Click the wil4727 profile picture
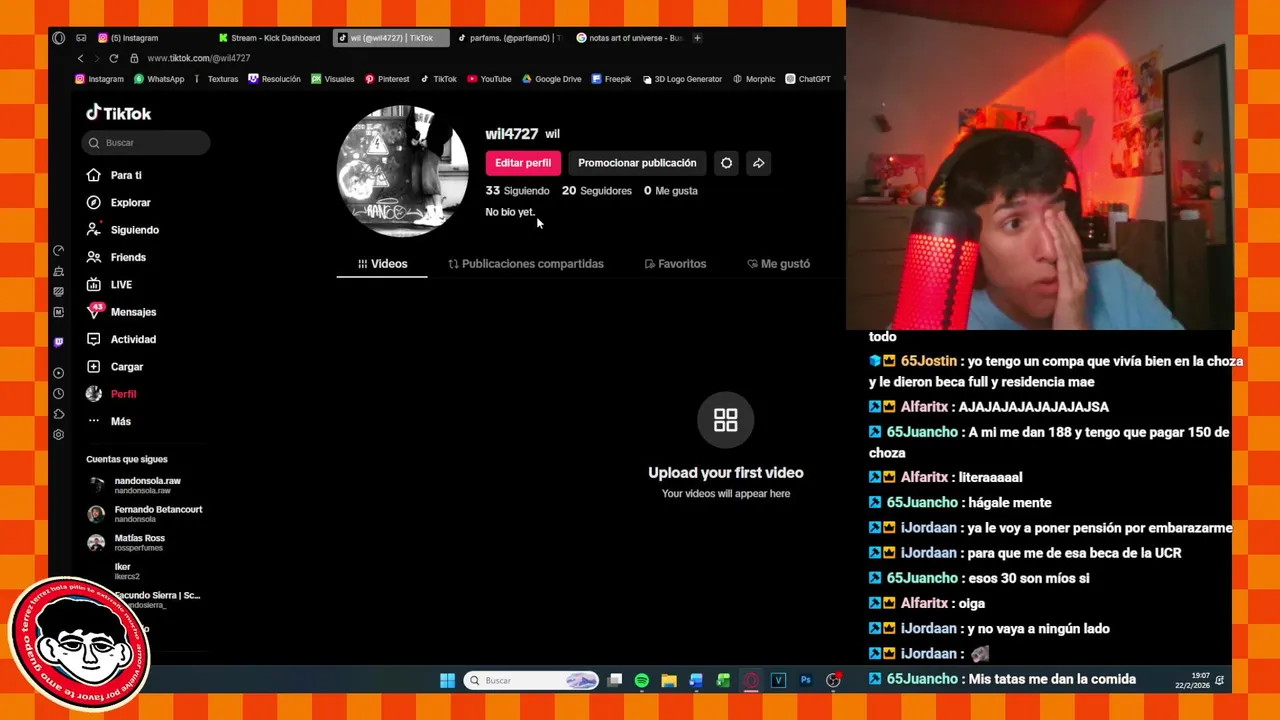The height and width of the screenshot is (720, 1280). coord(402,171)
